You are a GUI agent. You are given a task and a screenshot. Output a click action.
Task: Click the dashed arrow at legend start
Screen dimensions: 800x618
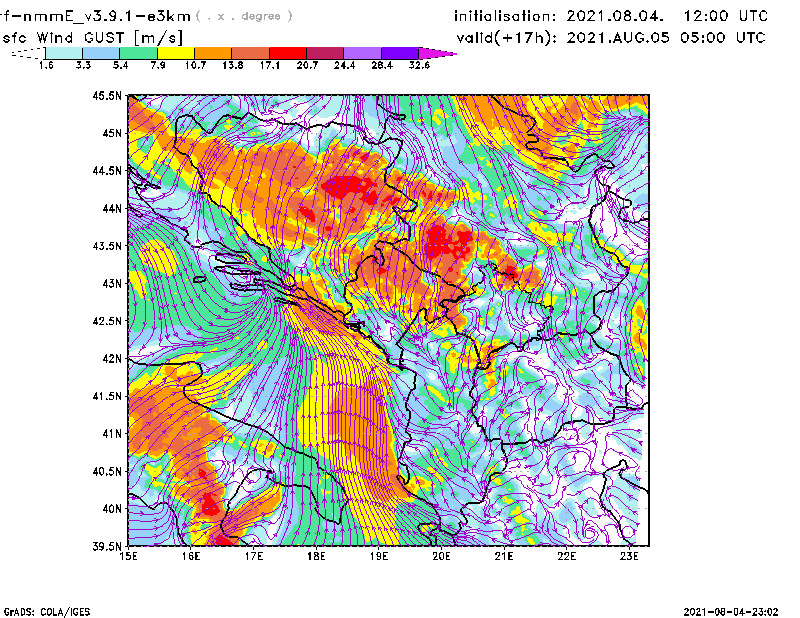26,53
